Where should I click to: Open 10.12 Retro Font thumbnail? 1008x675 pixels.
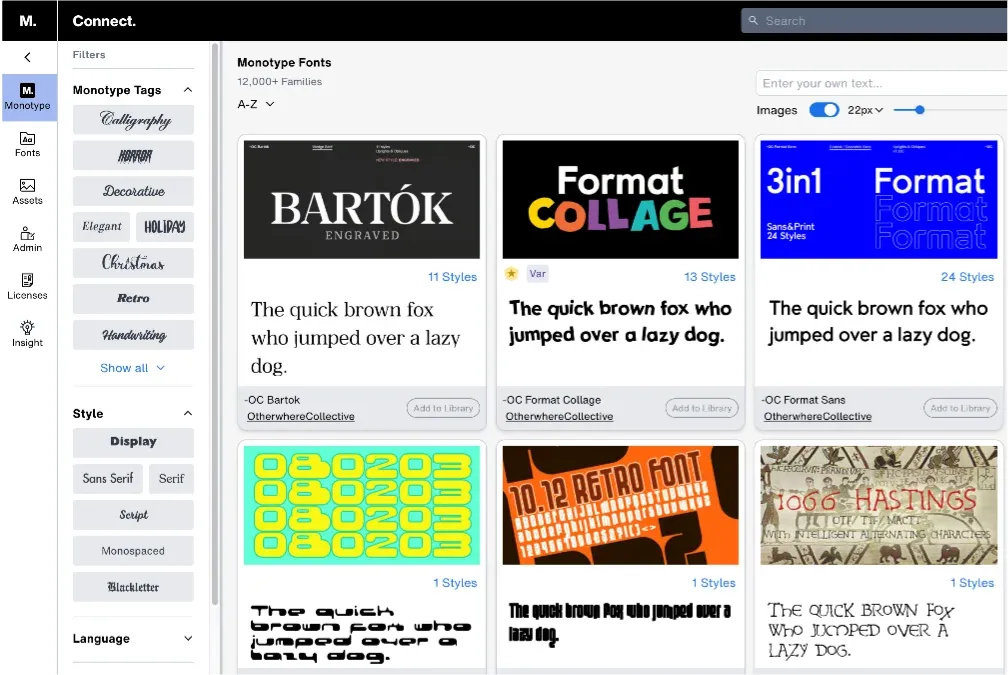click(x=620, y=505)
